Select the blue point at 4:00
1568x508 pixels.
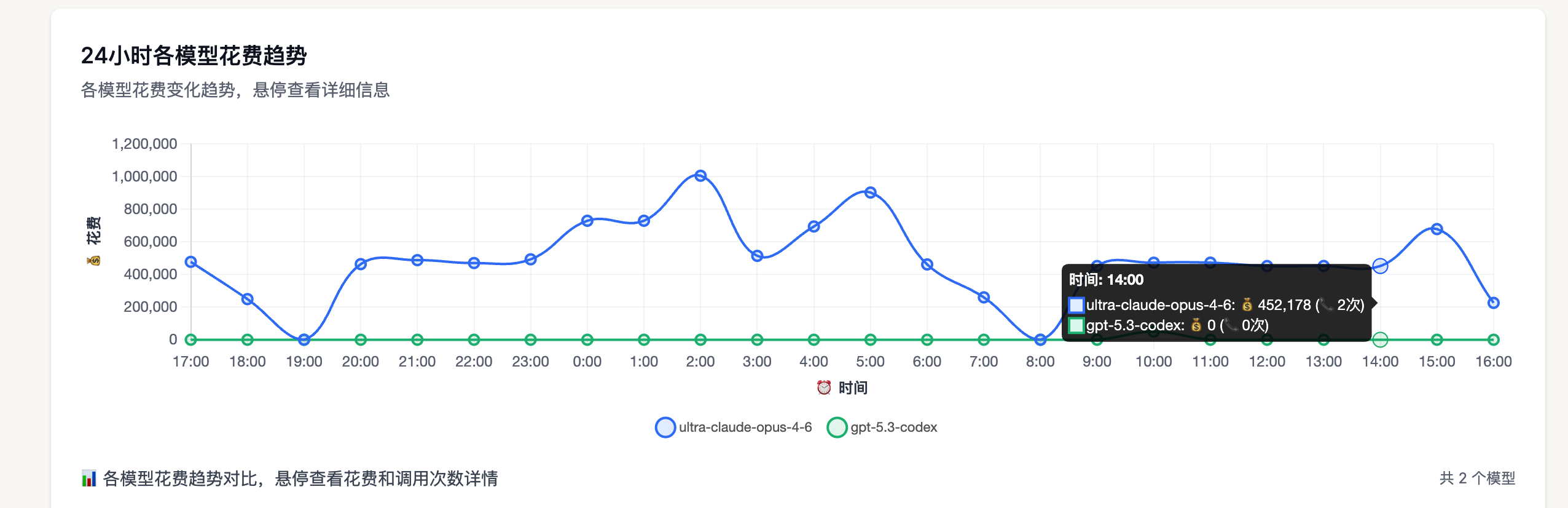[813, 226]
